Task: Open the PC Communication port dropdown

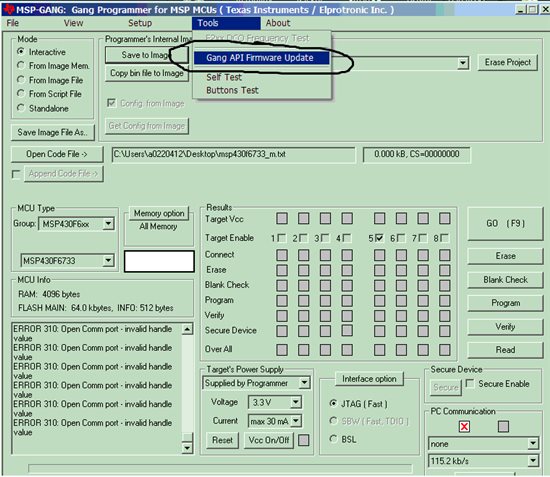Action: (533, 443)
